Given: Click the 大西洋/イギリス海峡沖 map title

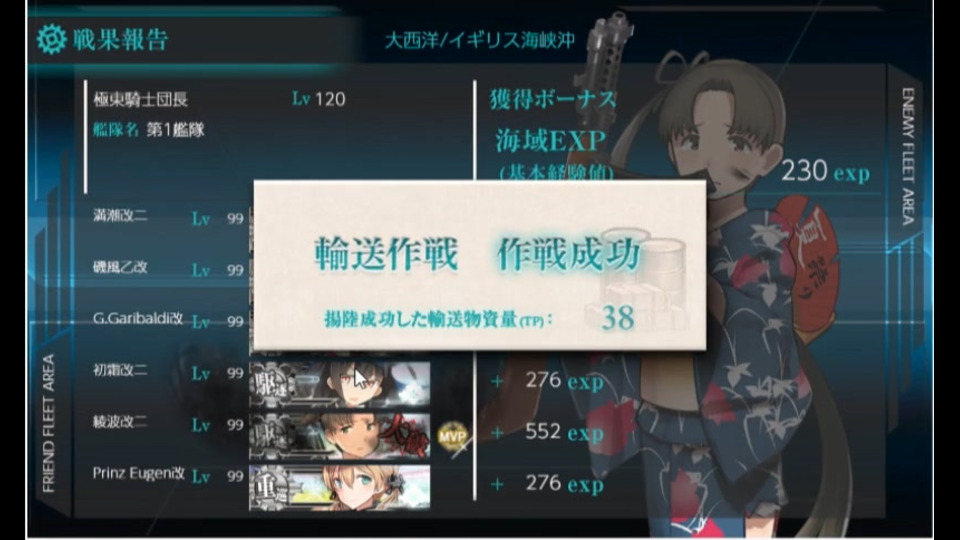Looking at the screenshot, I should pos(480,40).
